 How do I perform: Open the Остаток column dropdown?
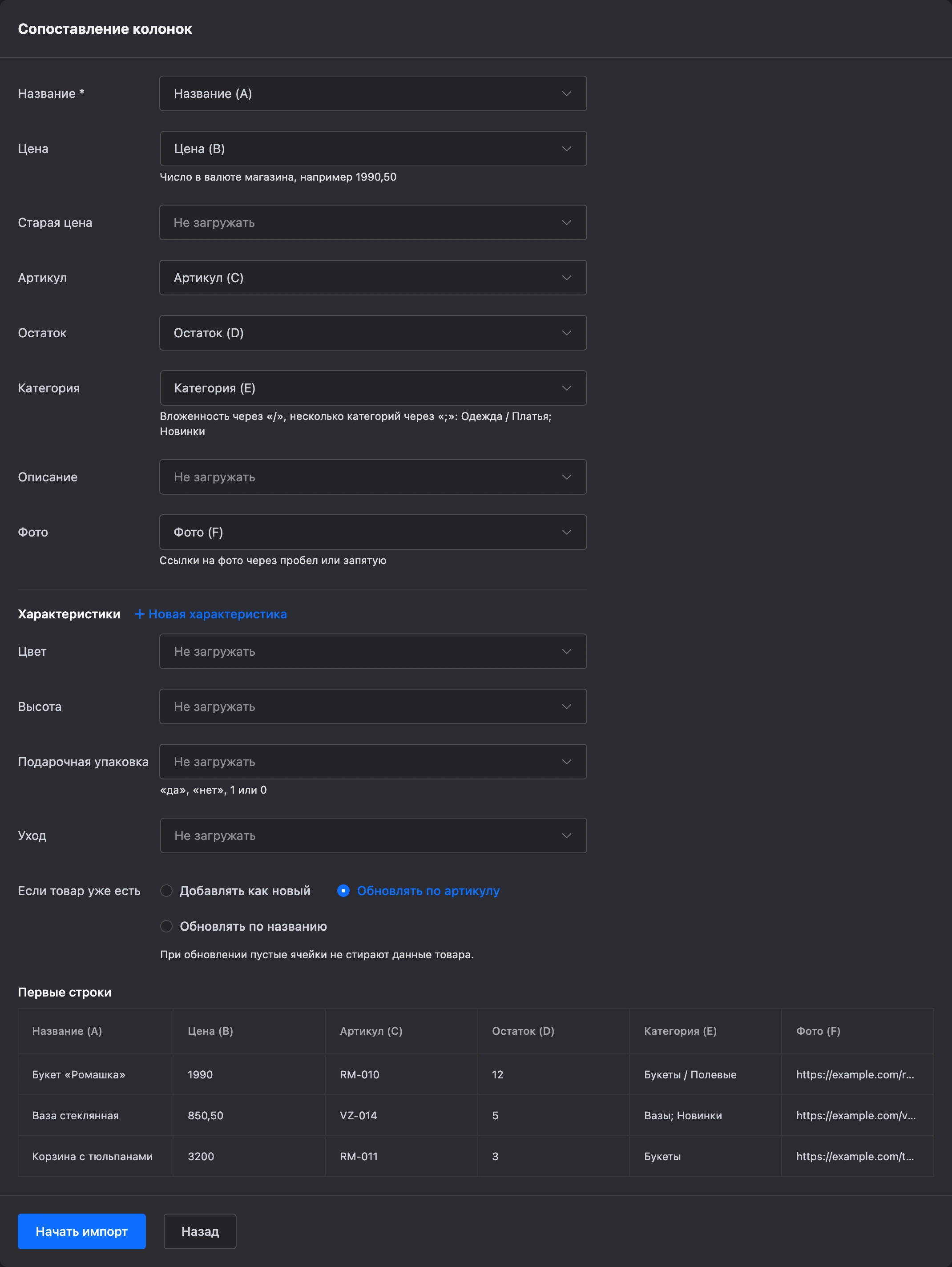click(373, 333)
